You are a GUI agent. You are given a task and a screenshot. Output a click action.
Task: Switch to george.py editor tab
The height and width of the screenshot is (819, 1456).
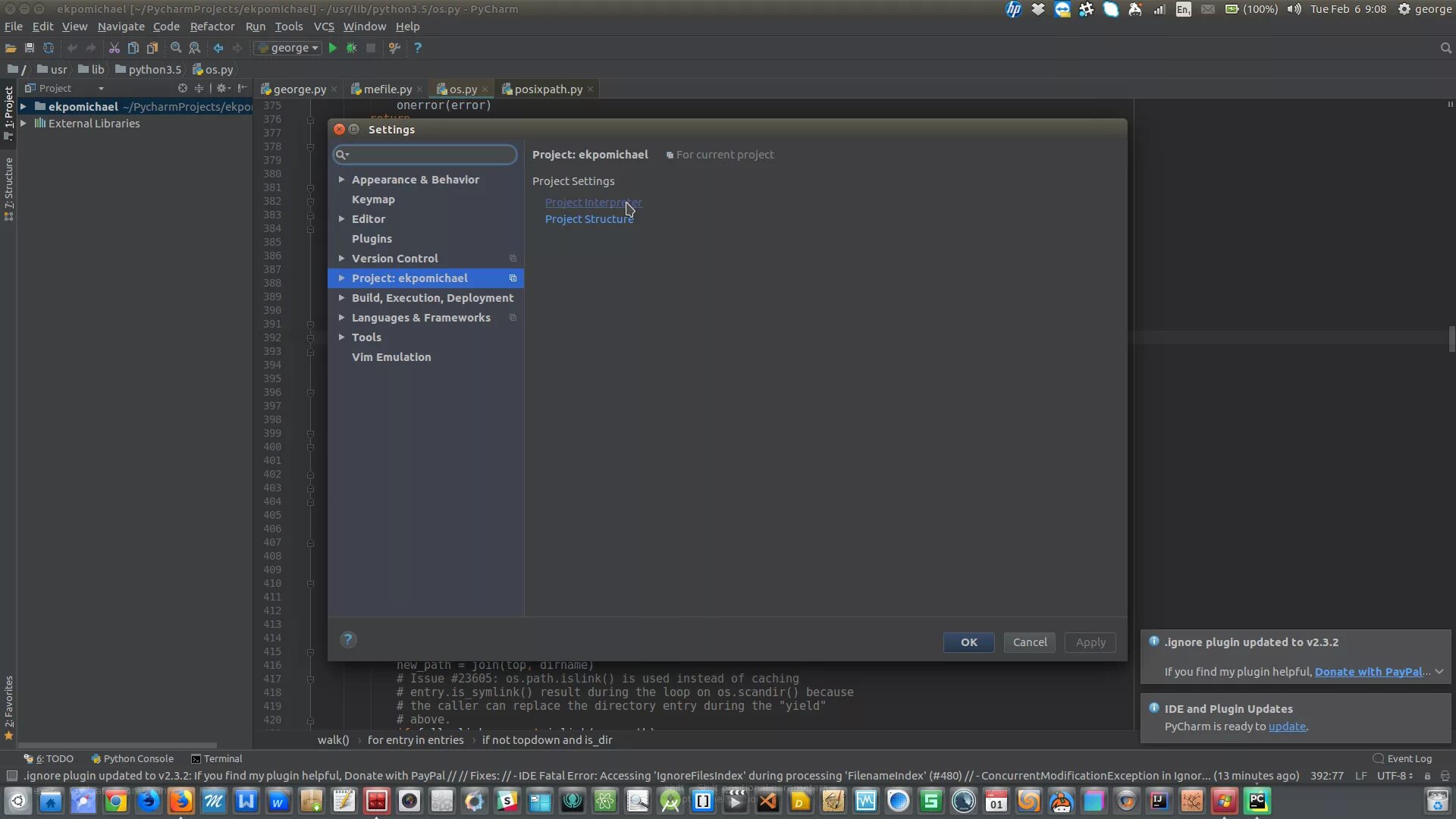point(299,89)
